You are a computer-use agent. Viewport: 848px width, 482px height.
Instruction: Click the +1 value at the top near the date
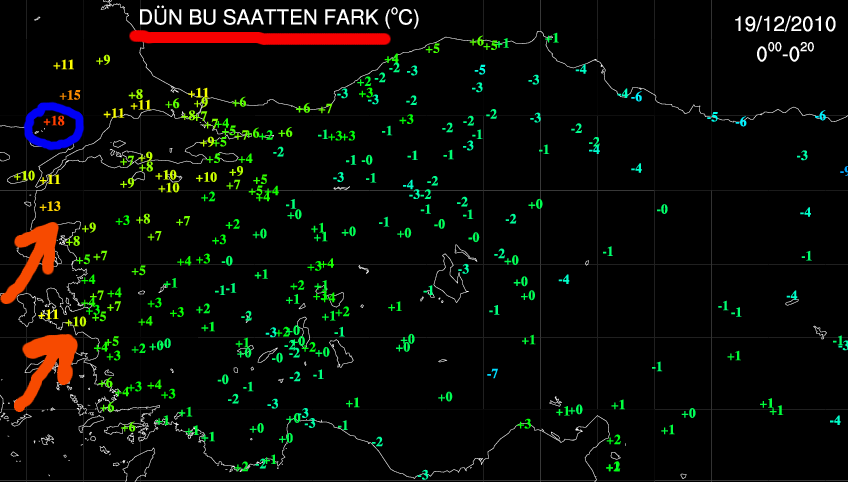(x=553, y=38)
